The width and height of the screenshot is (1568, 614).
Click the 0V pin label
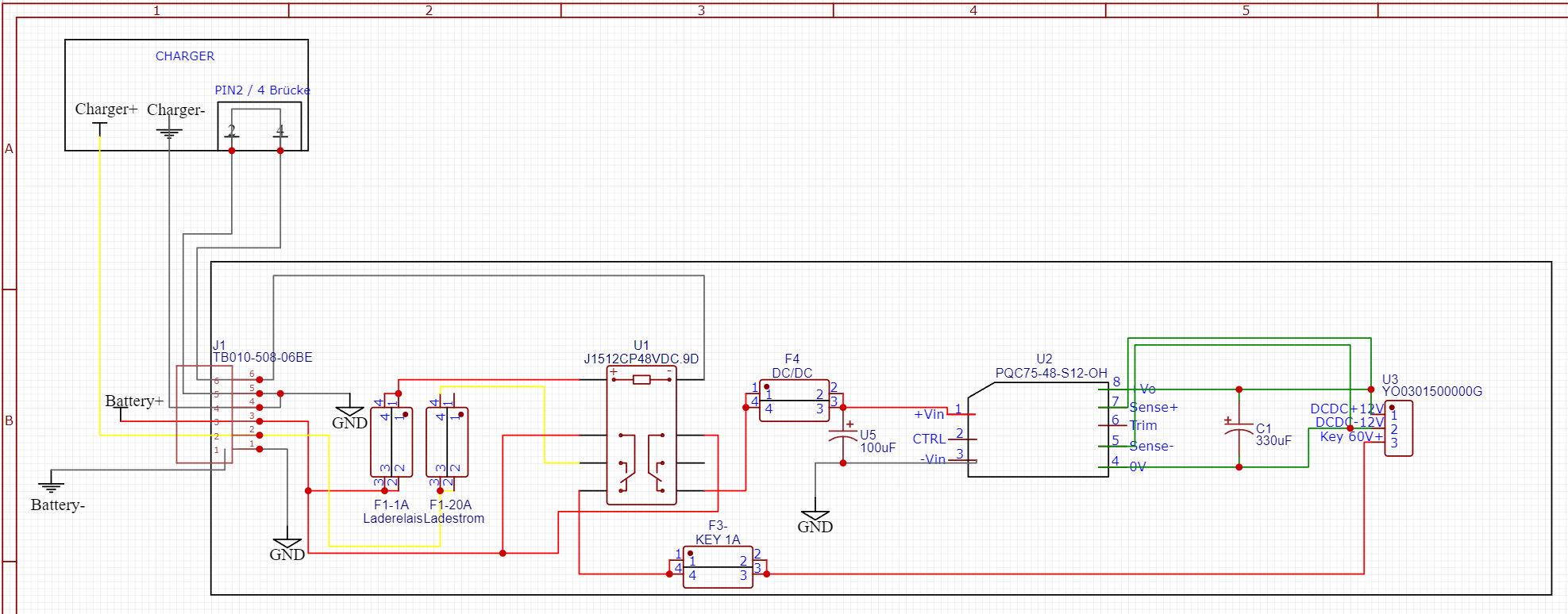1138,467
